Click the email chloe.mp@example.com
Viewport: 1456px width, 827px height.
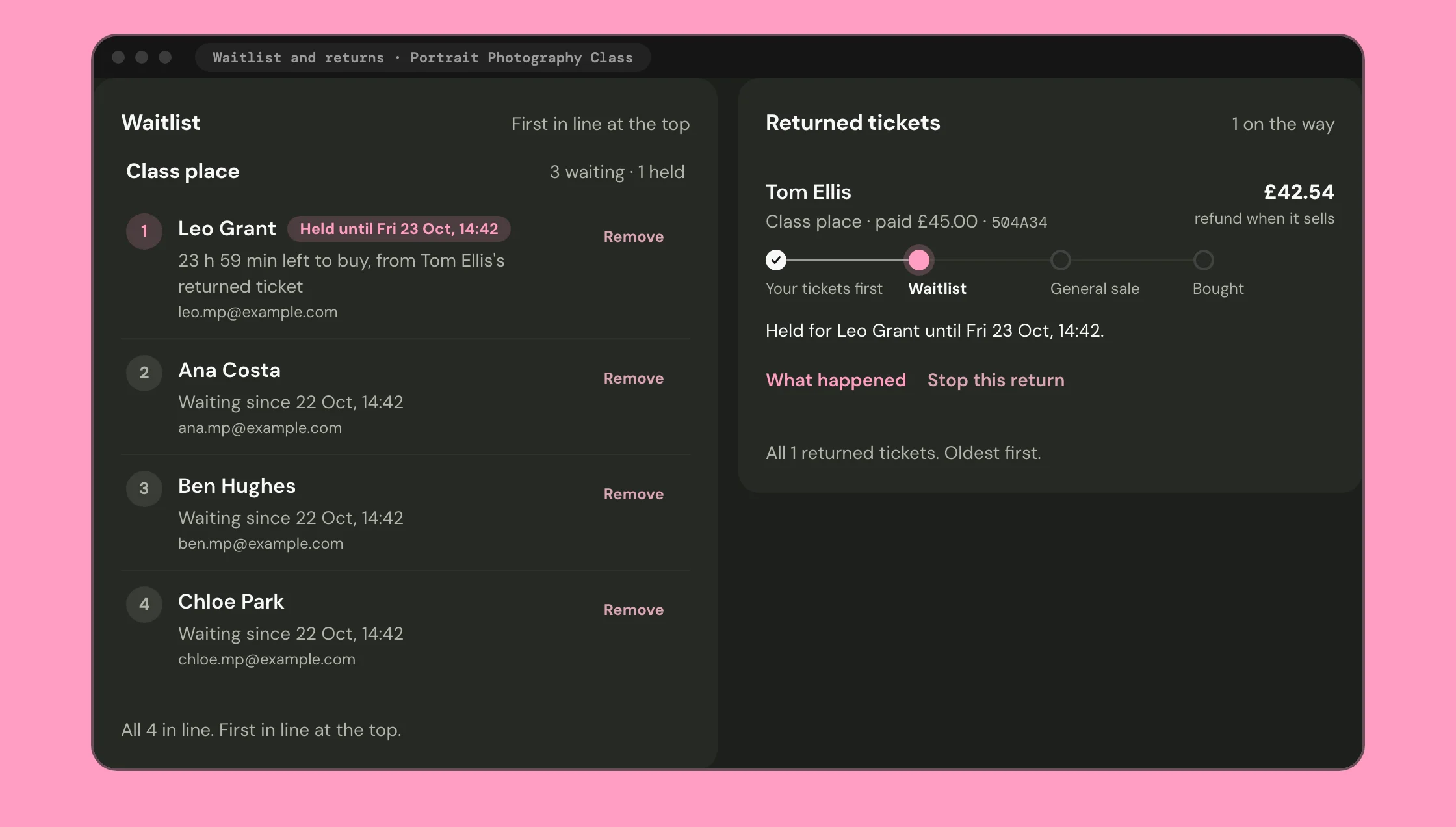pos(266,659)
